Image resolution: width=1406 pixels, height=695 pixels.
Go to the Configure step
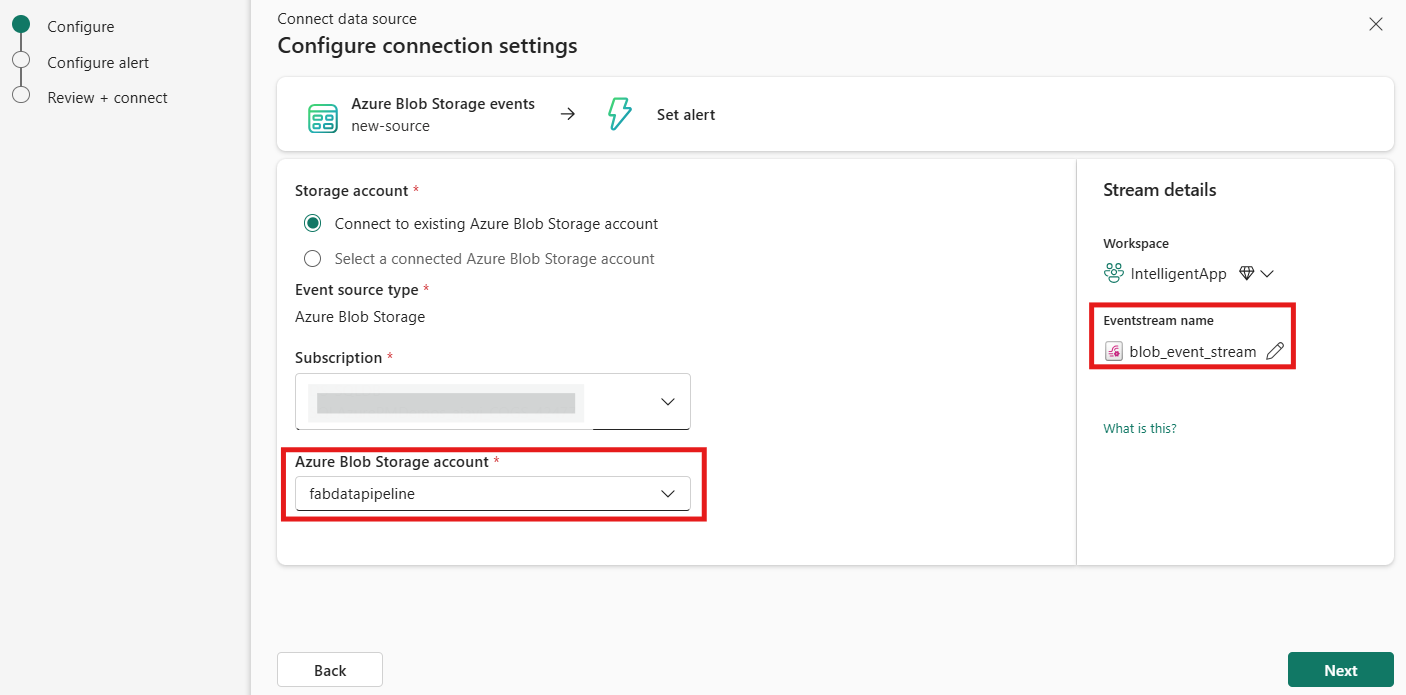(81, 27)
